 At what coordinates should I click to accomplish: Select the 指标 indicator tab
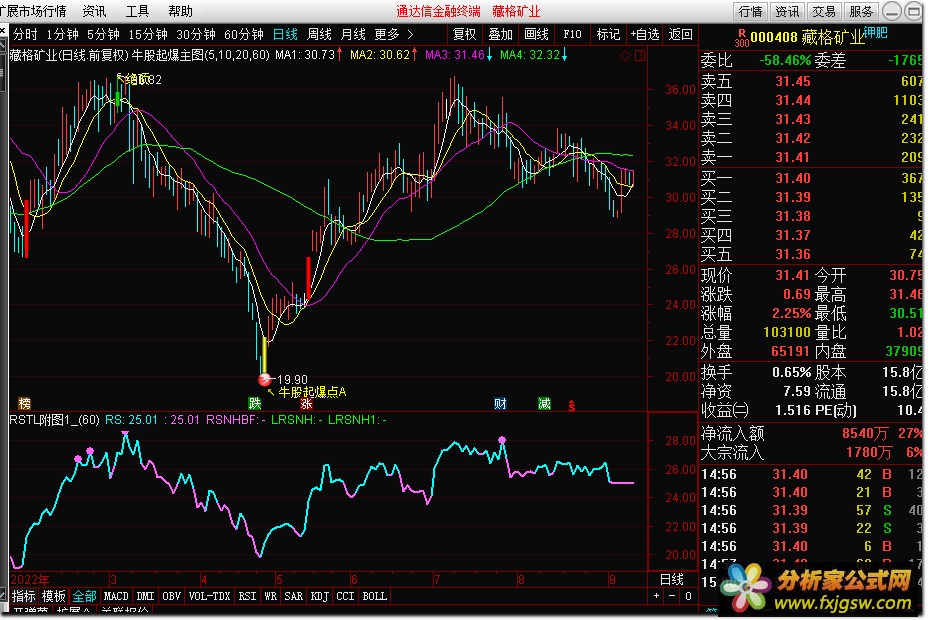[24, 596]
